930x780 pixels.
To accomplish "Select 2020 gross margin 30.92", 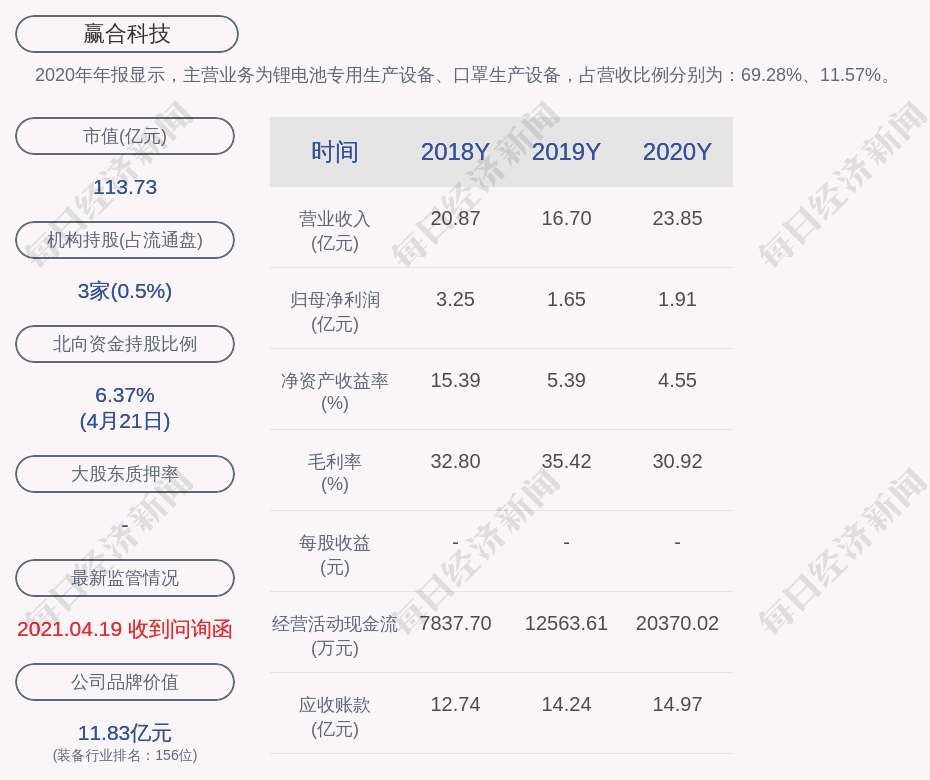I will coord(677,461).
